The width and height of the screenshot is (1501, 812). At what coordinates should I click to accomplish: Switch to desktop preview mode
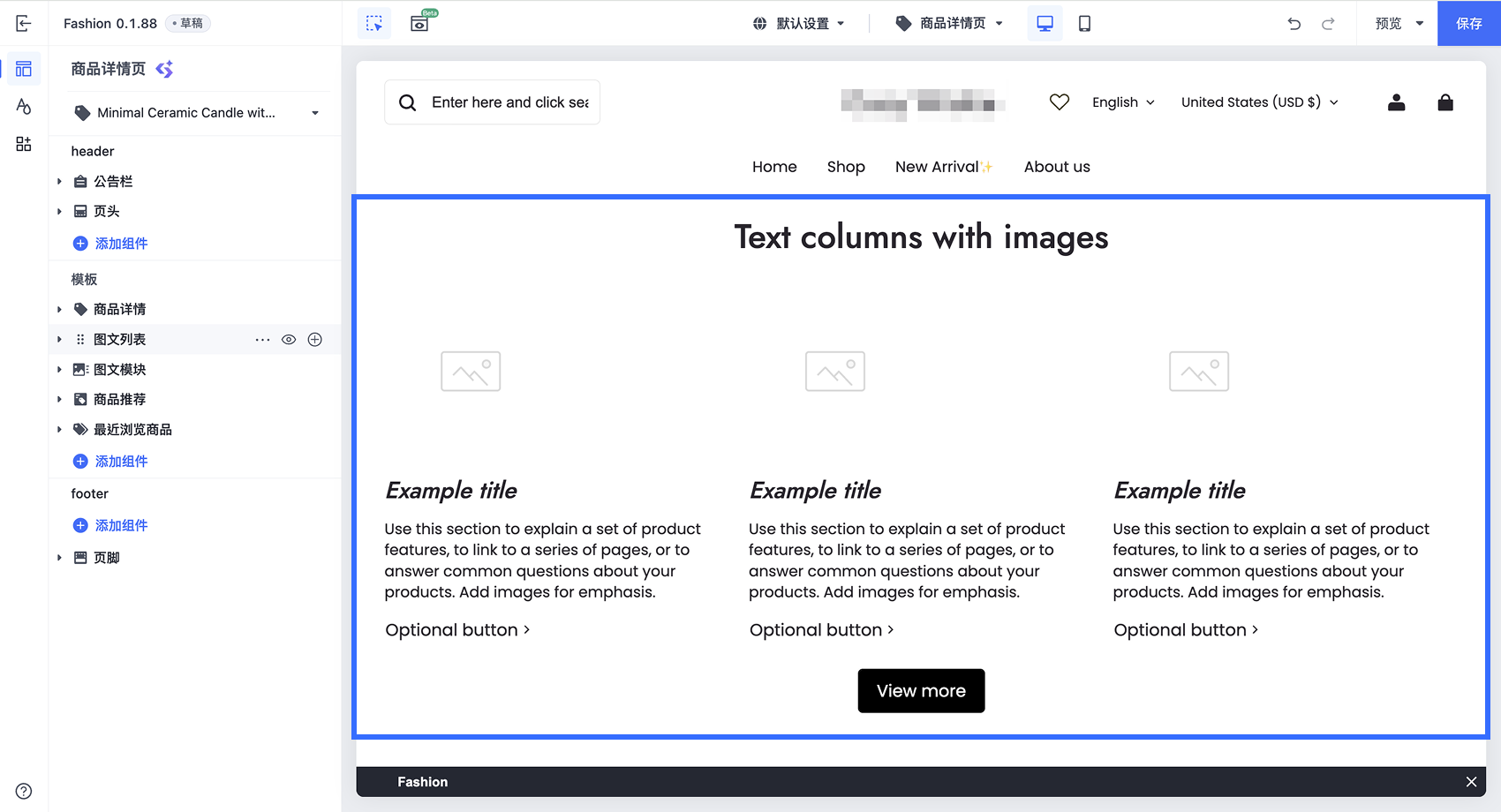[x=1045, y=23]
